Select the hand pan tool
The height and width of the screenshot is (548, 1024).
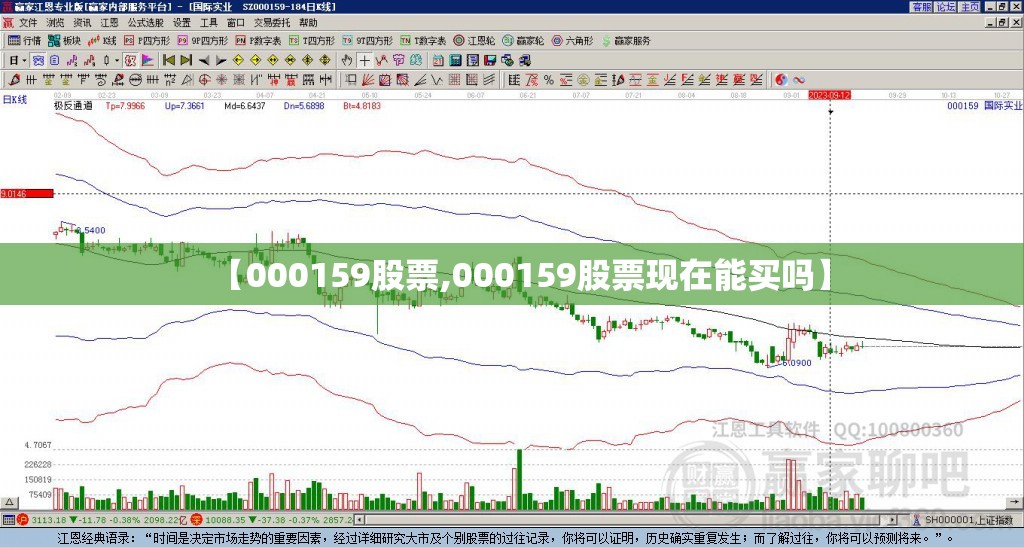[x=347, y=61]
